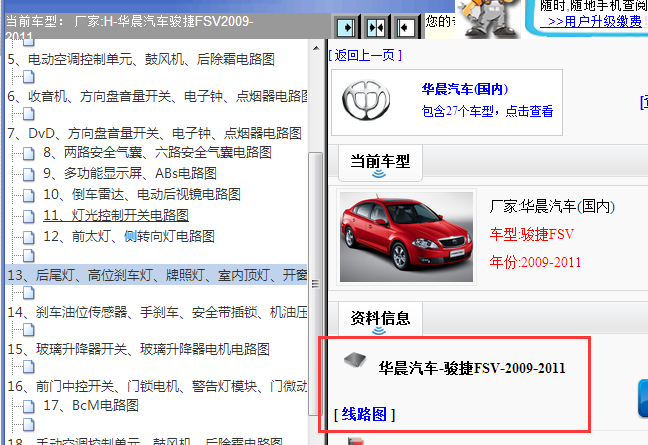Click page icon for 11、灯光控制开关电路图
This screenshot has width=648, height=445.
tap(29, 216)
